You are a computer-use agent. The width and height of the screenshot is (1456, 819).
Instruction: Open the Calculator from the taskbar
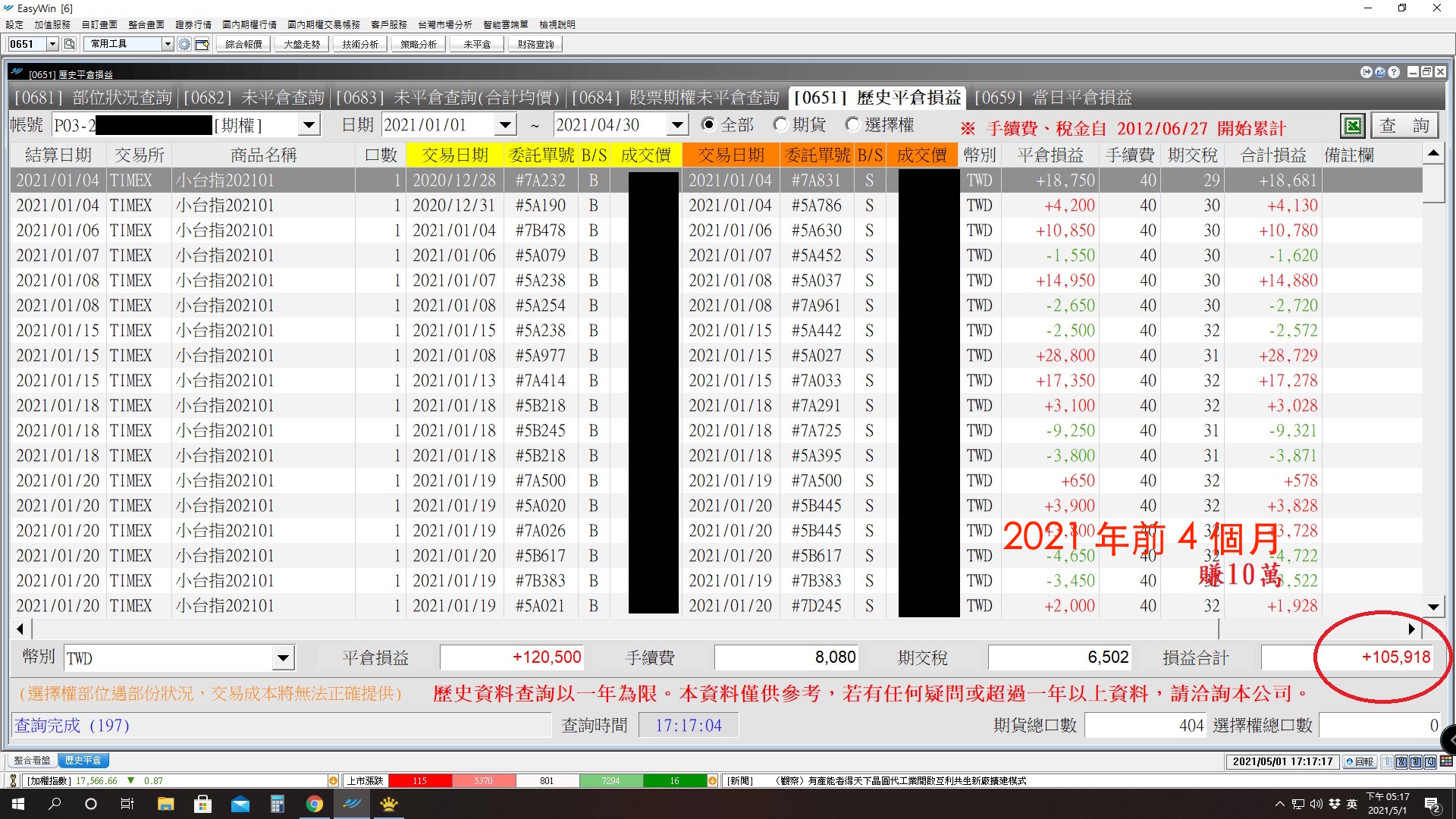[x=277, y=804]
